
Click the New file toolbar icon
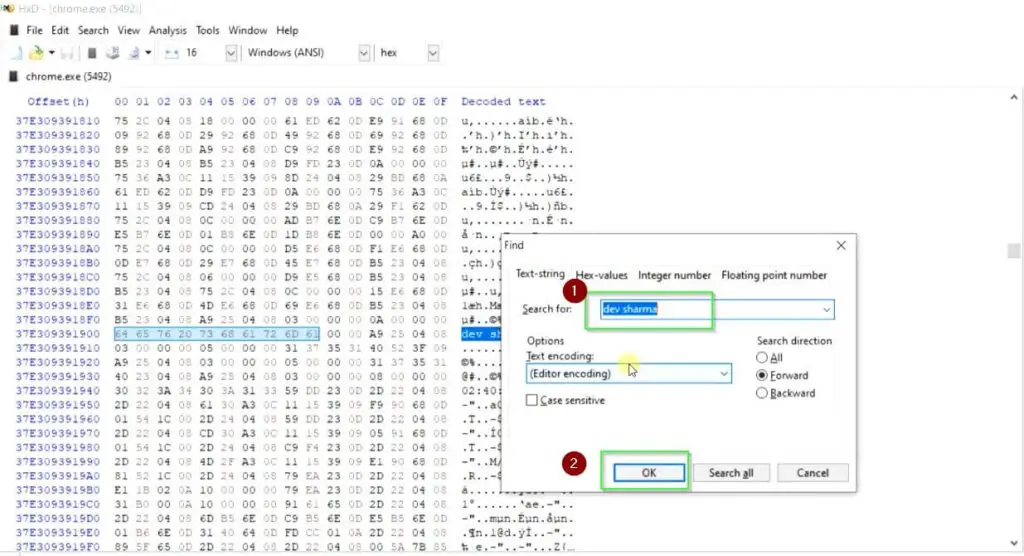[x=16, y=53]
